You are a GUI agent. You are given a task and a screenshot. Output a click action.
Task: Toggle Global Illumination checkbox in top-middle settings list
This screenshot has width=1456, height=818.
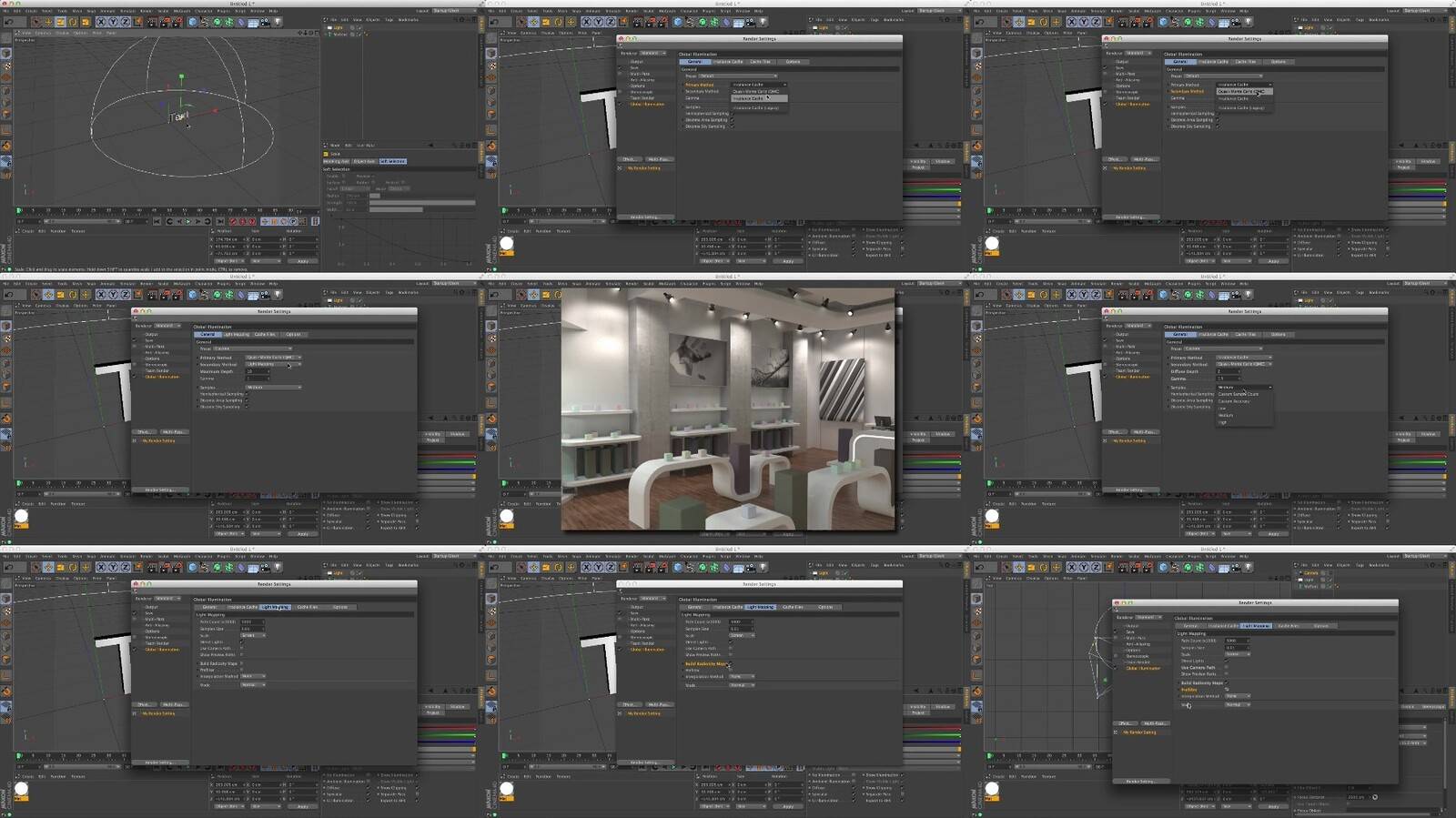click(622, 104)
